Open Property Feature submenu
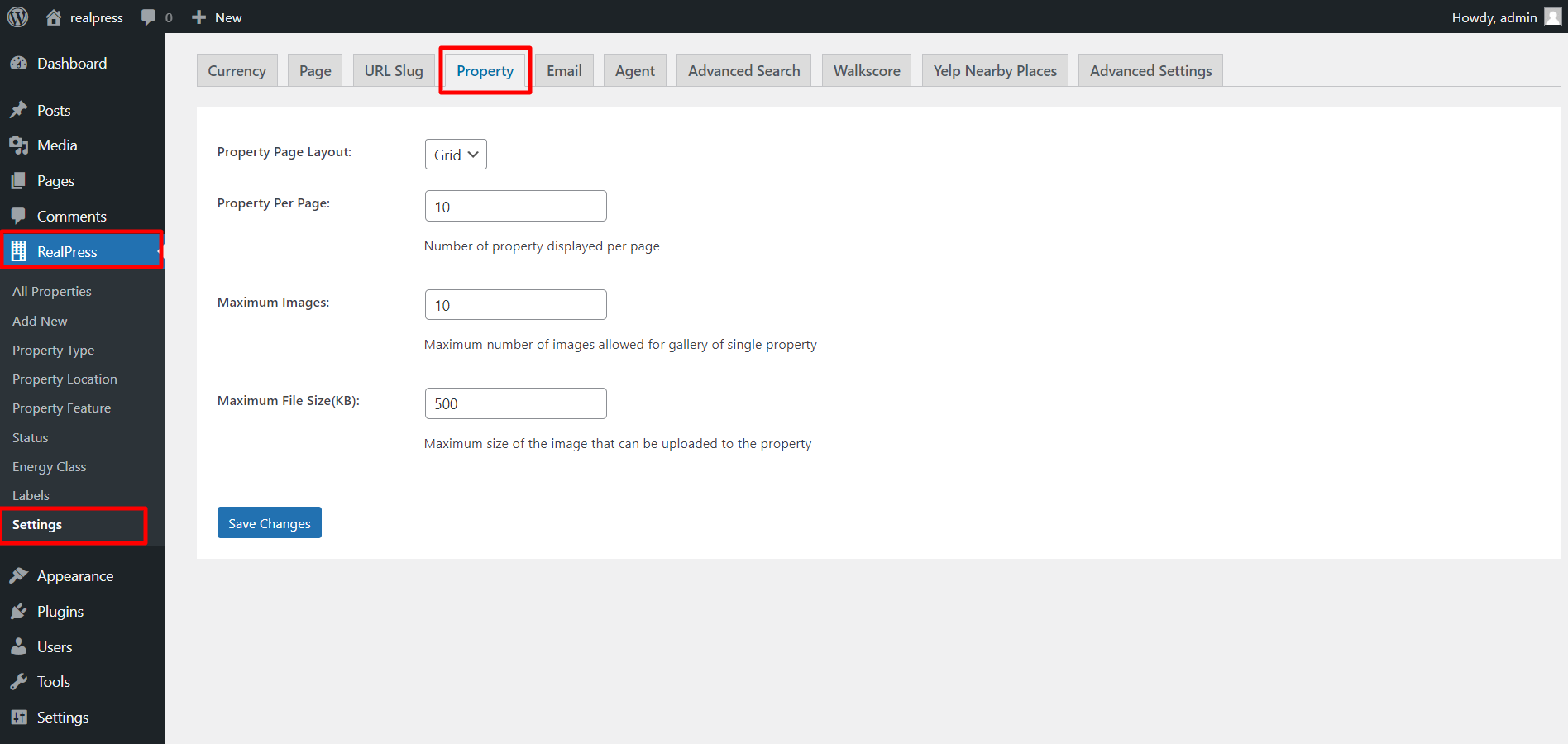The image size is (1568, 744). (x=61, y=408)
